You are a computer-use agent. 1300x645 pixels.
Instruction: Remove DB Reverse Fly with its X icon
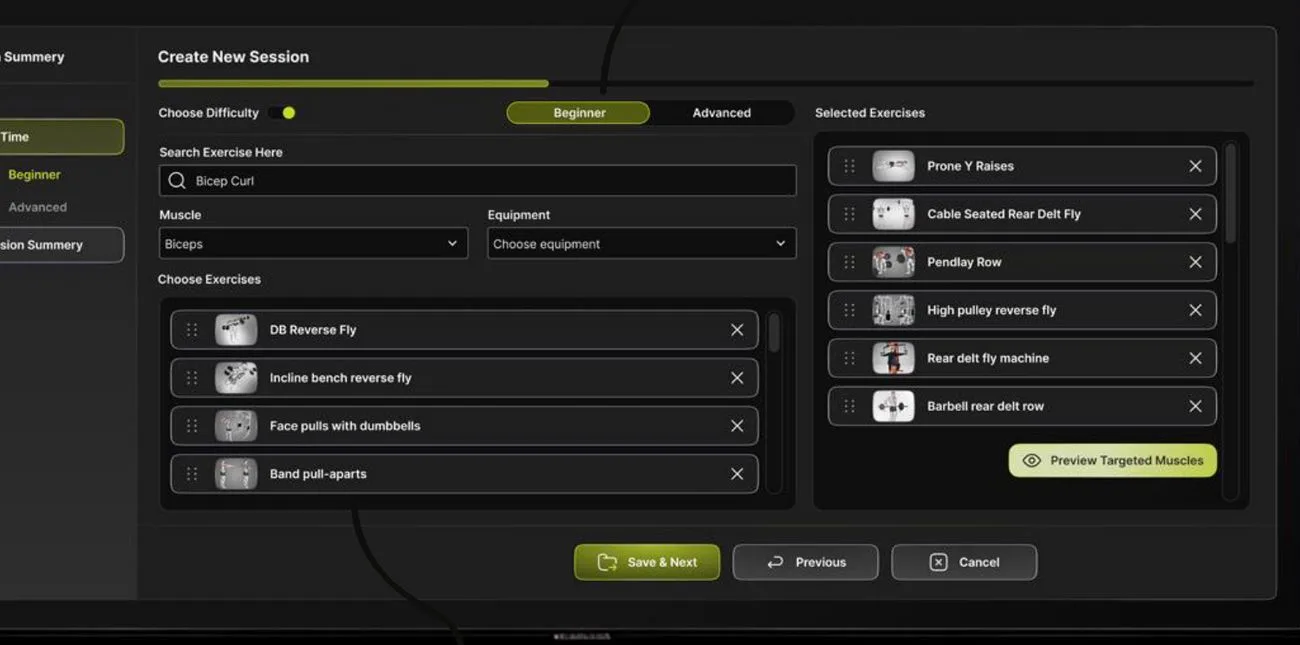click(x=737, y=330)
